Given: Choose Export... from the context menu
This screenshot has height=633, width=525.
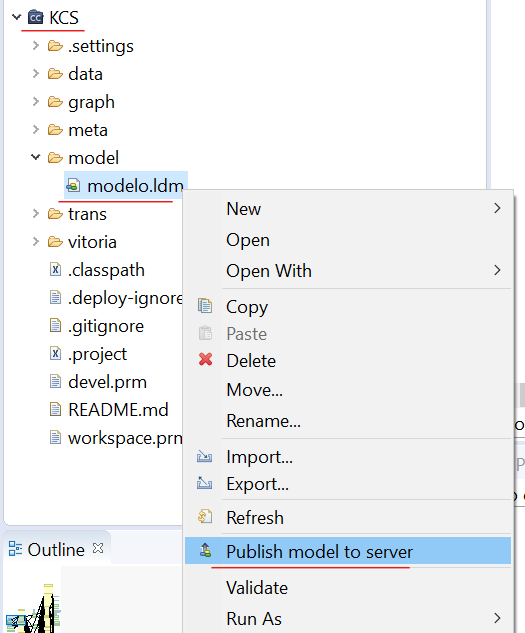Looking at the screenshot, I should pyautogui.click(x=348, y=484).
